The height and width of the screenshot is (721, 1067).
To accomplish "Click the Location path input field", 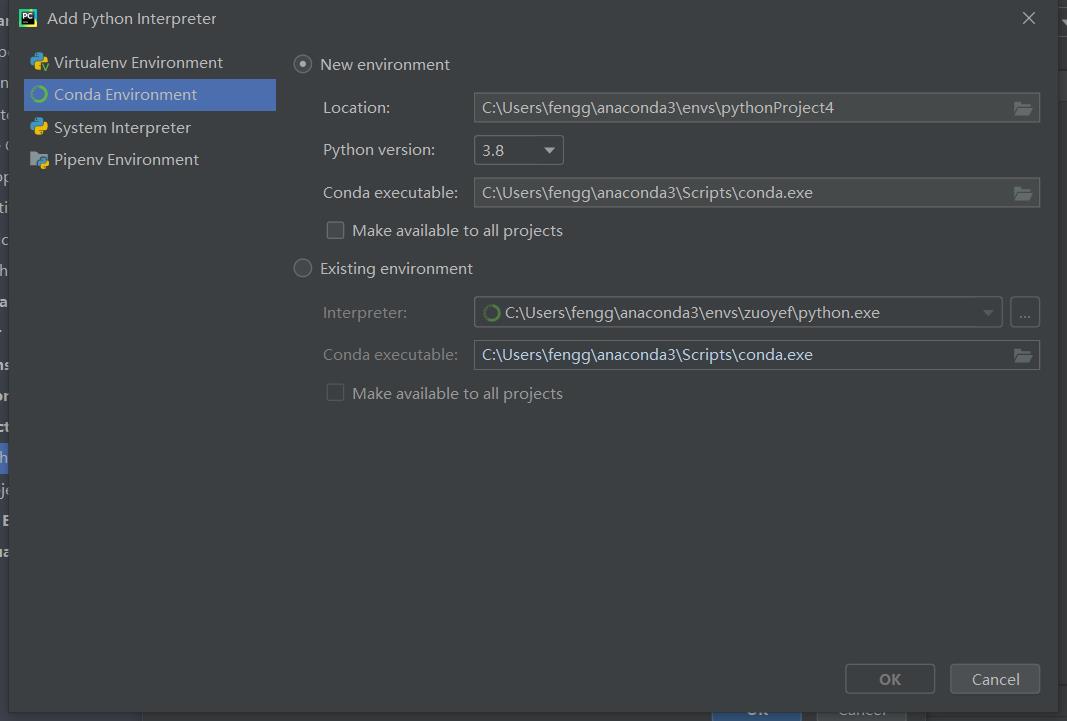I will click(x=757, y=107).
